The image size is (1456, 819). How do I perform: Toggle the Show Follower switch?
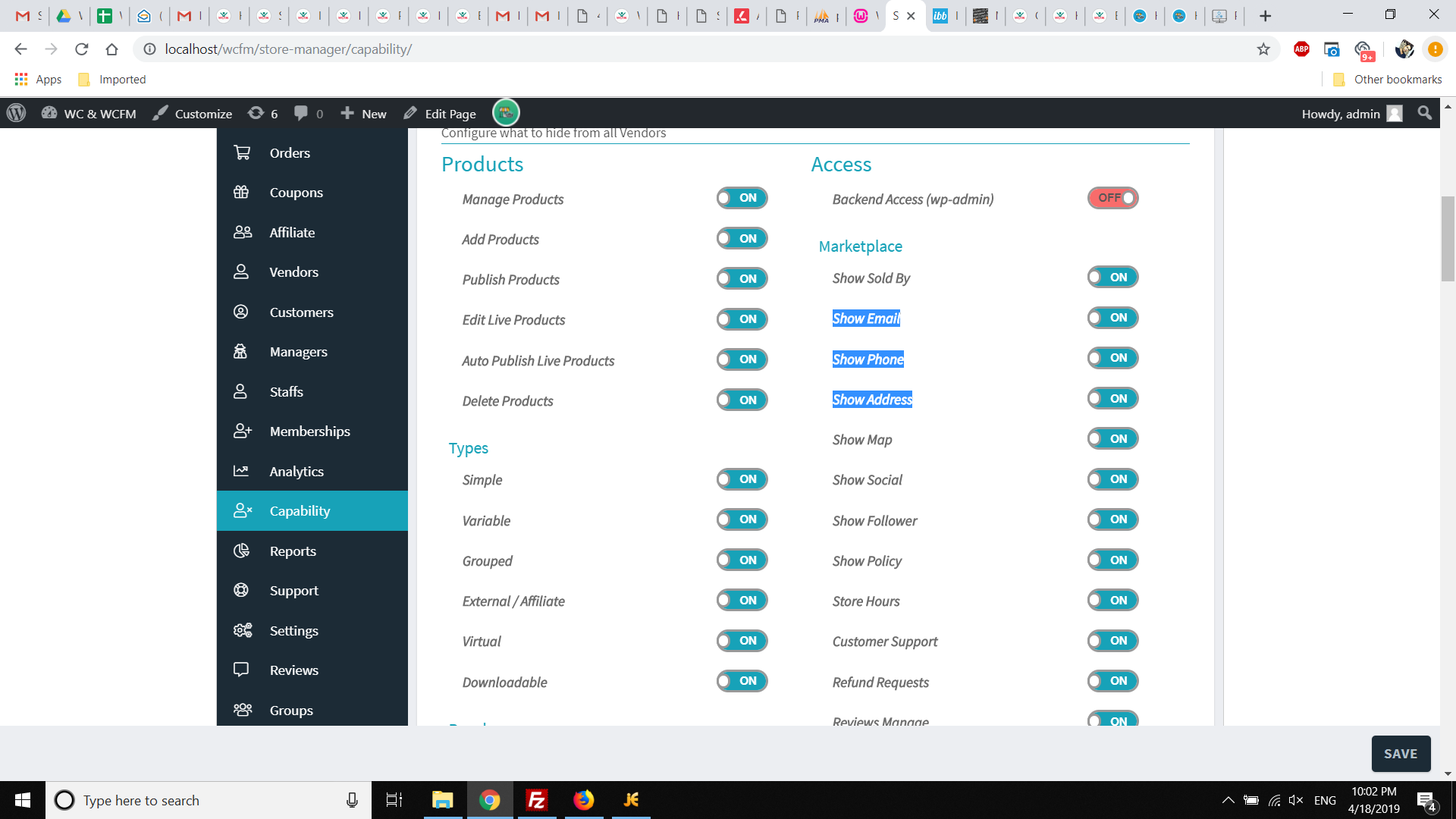[x=1112, y=519]
